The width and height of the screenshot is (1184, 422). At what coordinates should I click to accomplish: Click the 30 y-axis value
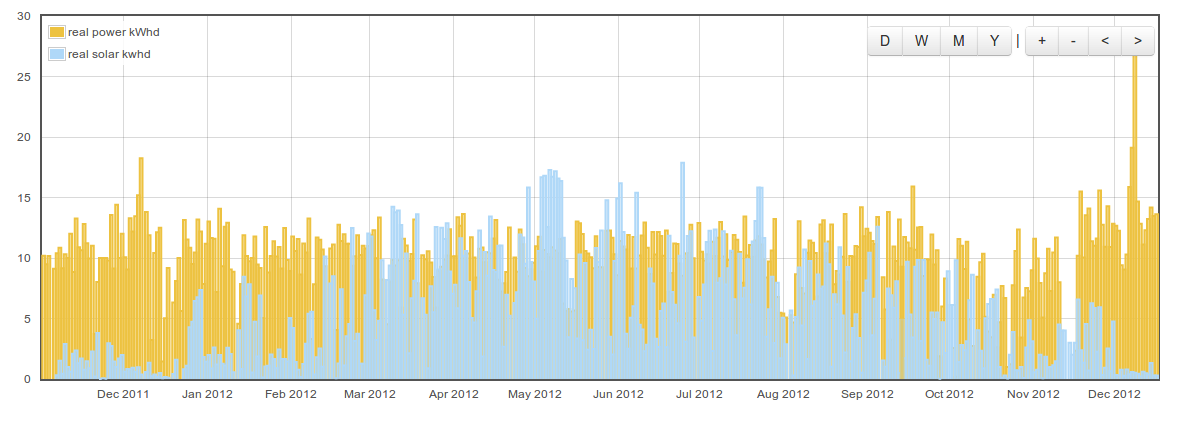23,17
